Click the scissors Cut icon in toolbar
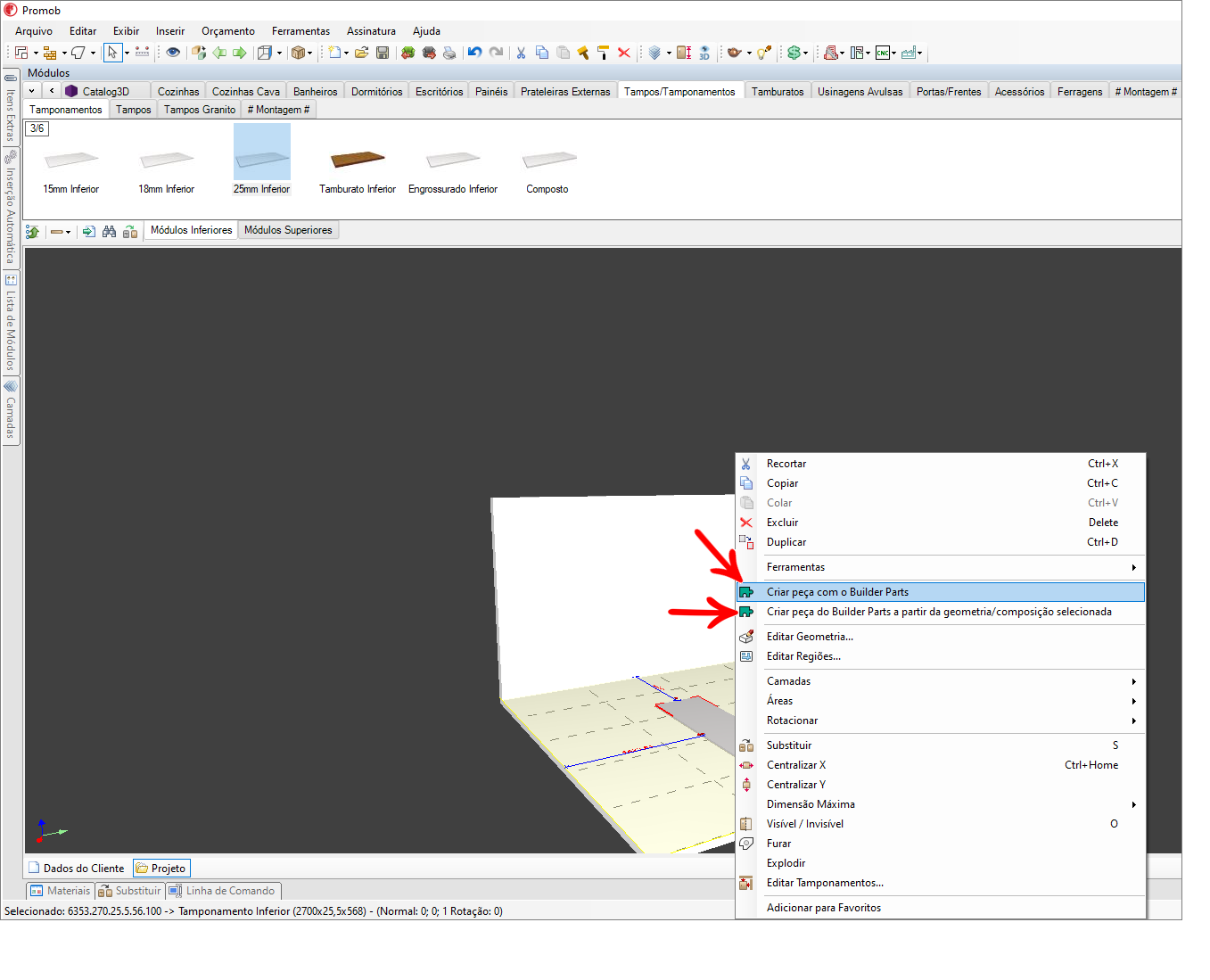 coord(521,53)
